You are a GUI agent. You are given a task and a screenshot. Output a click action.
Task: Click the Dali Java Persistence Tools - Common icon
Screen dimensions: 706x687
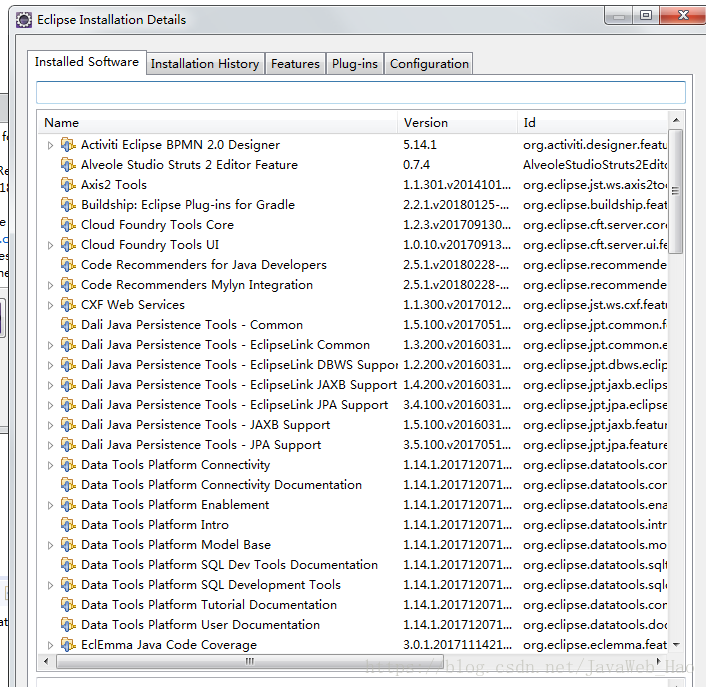coord(68,325)
